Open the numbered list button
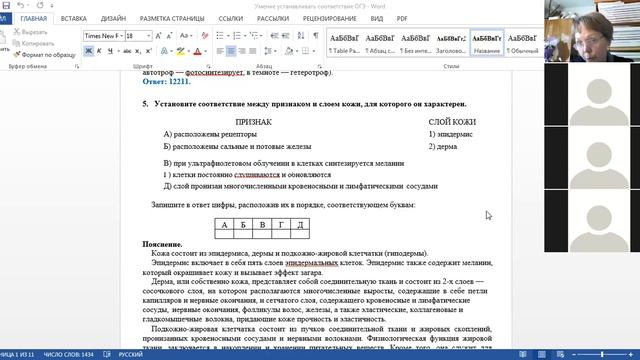The height and width of the screenshot is (360, 640). [237, 36]
